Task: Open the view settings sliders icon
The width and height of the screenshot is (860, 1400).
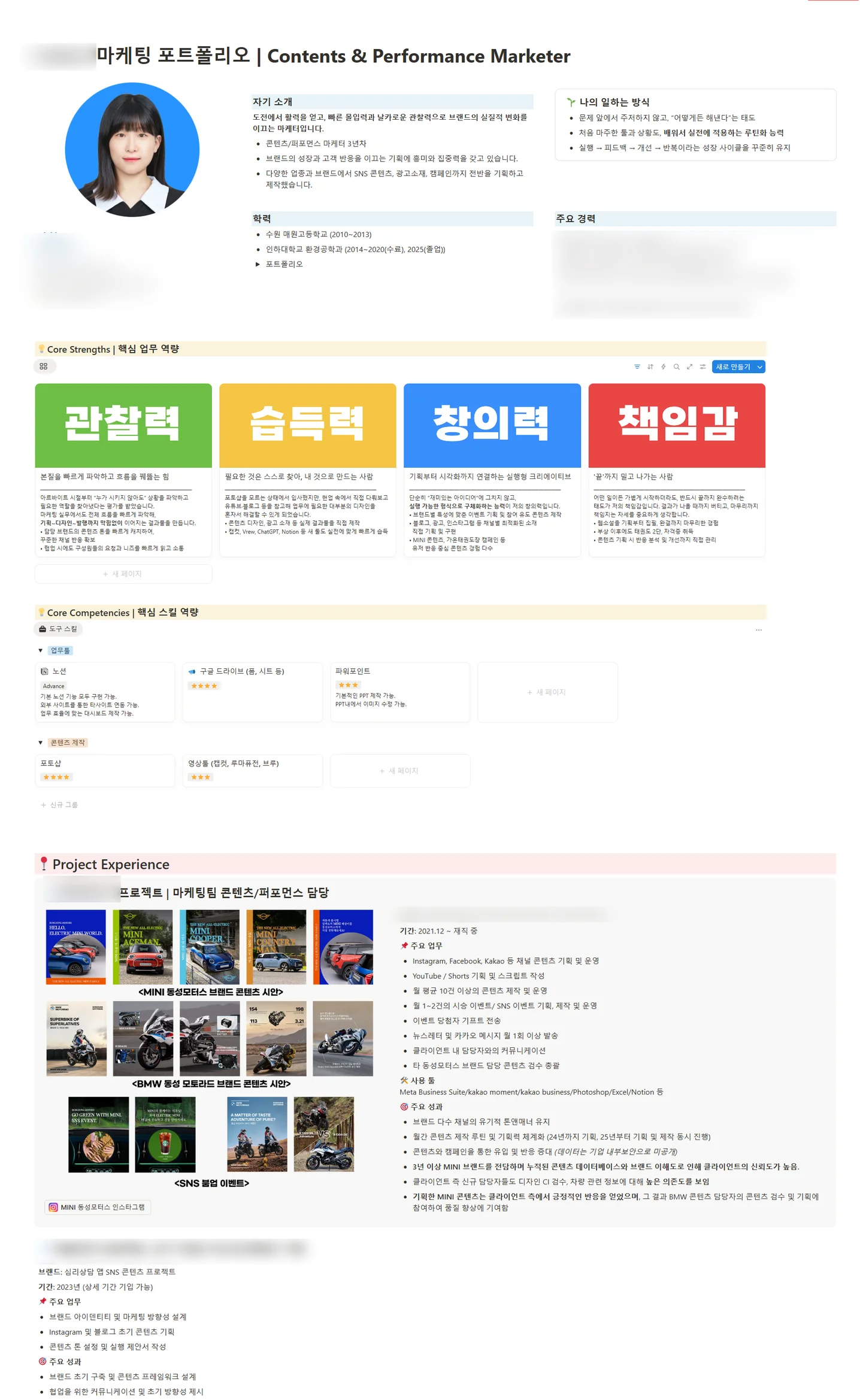Action: coord(703,367)
